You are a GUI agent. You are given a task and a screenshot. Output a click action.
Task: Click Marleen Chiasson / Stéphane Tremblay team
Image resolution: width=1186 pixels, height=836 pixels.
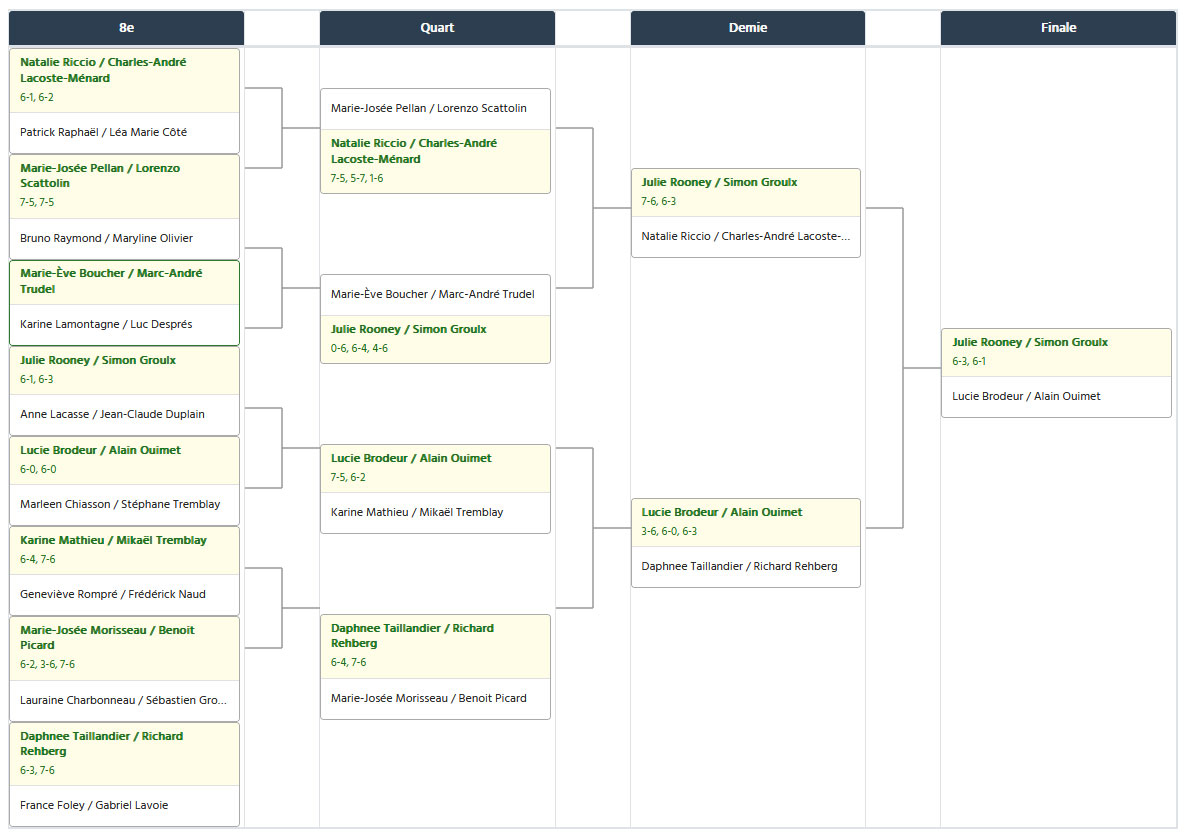click(124, 505)
